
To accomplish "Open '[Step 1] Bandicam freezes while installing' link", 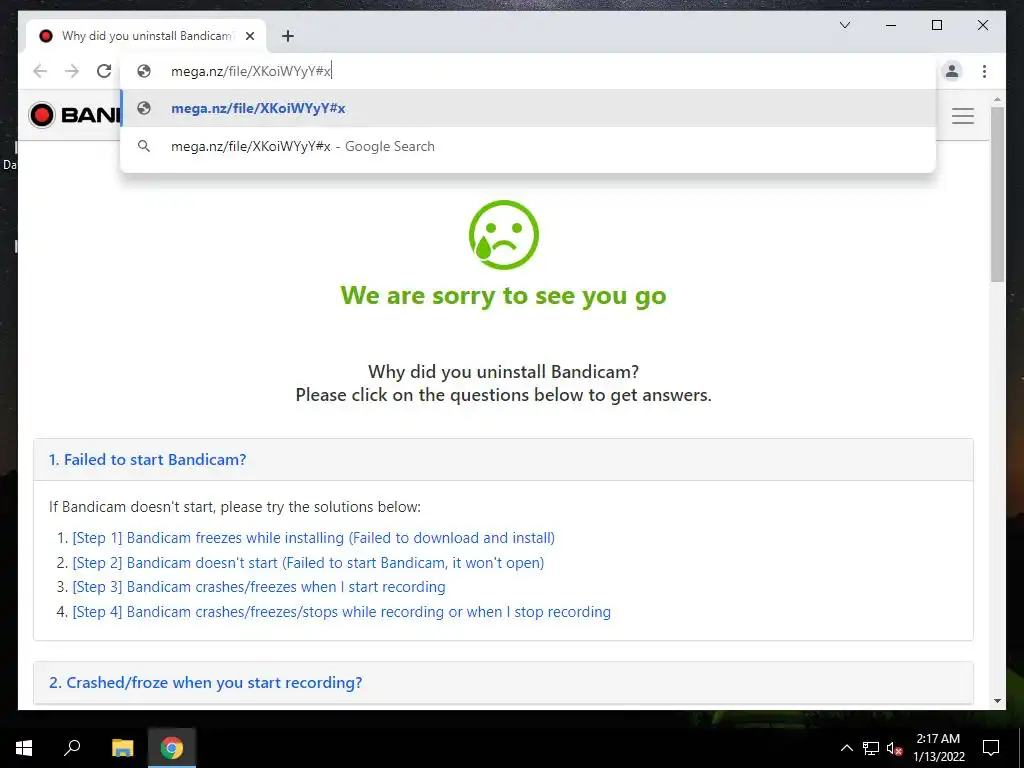I will click(313, 538).
